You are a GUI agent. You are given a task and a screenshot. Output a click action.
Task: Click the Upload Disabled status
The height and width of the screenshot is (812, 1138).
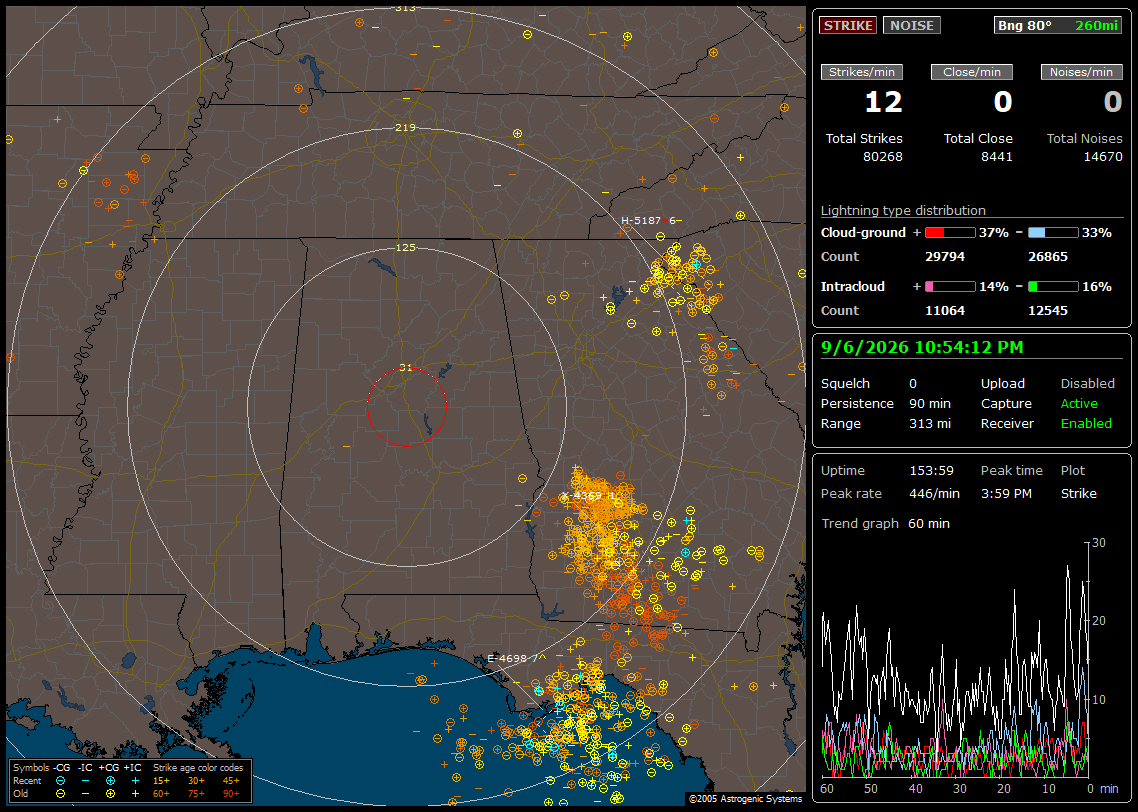[x=1087, y=384]
